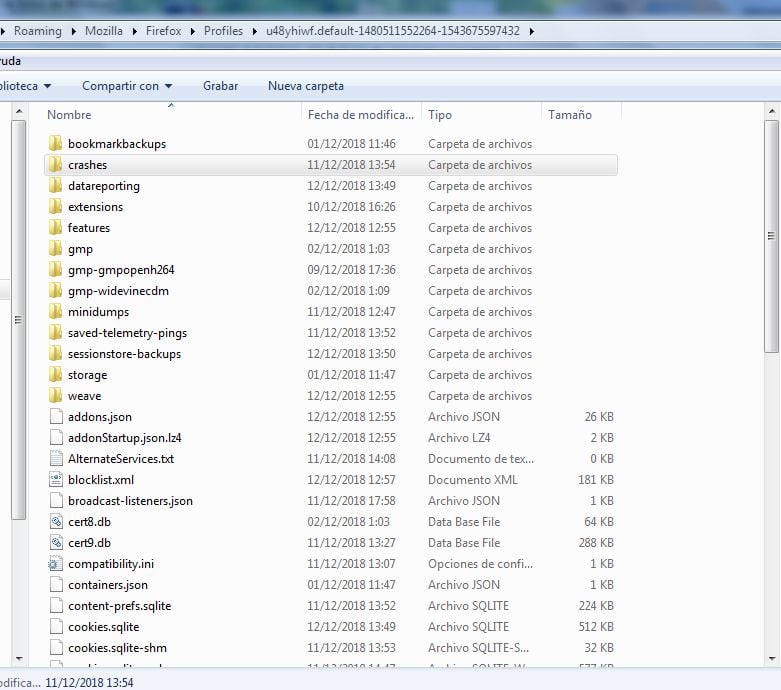Select the cookies.sqlite file icon
Image resolution: width=781 pixels, height=690 pixels.
[x=56, y=627]
